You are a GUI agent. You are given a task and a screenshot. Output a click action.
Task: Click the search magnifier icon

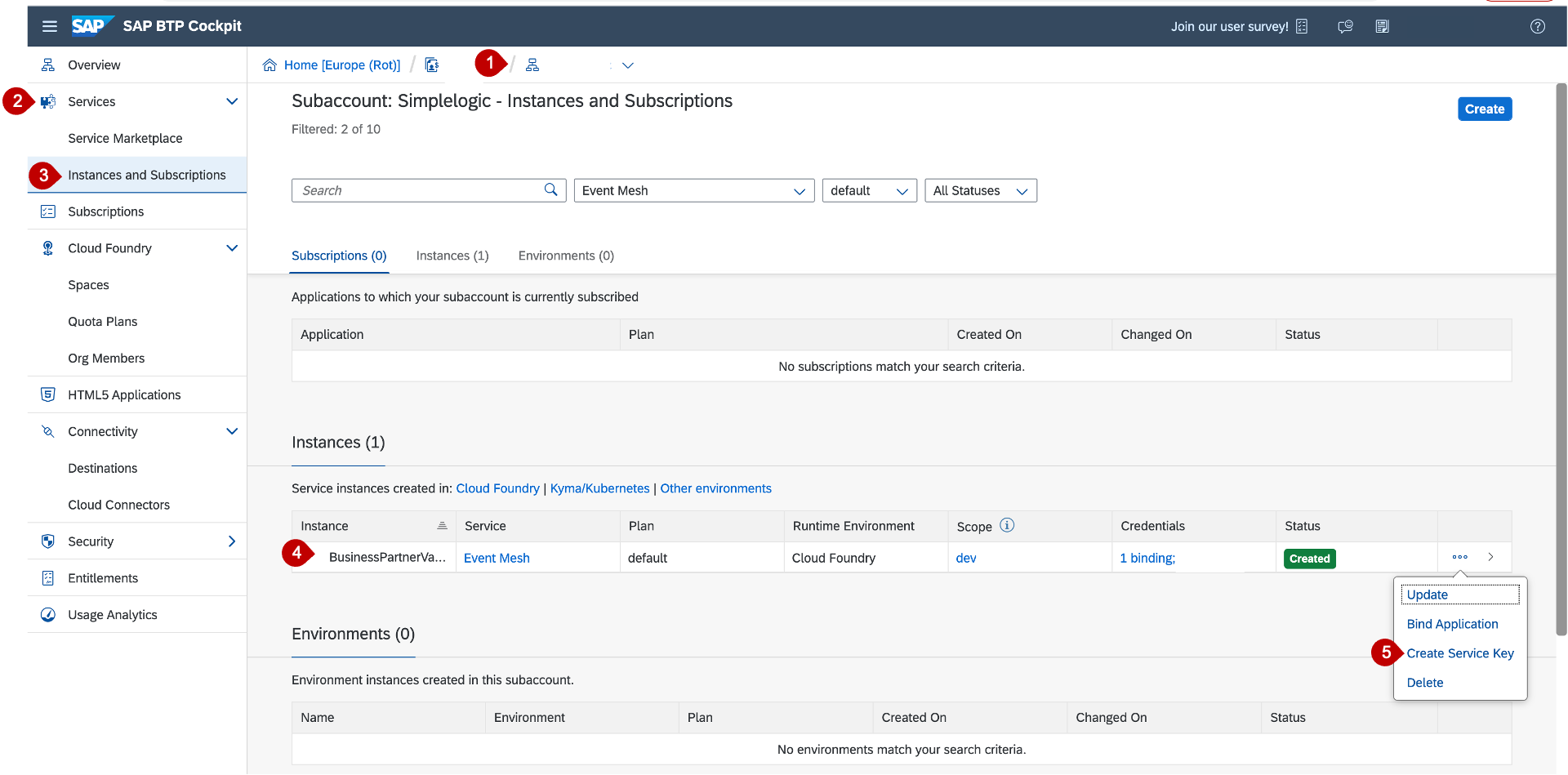point(551,189)
